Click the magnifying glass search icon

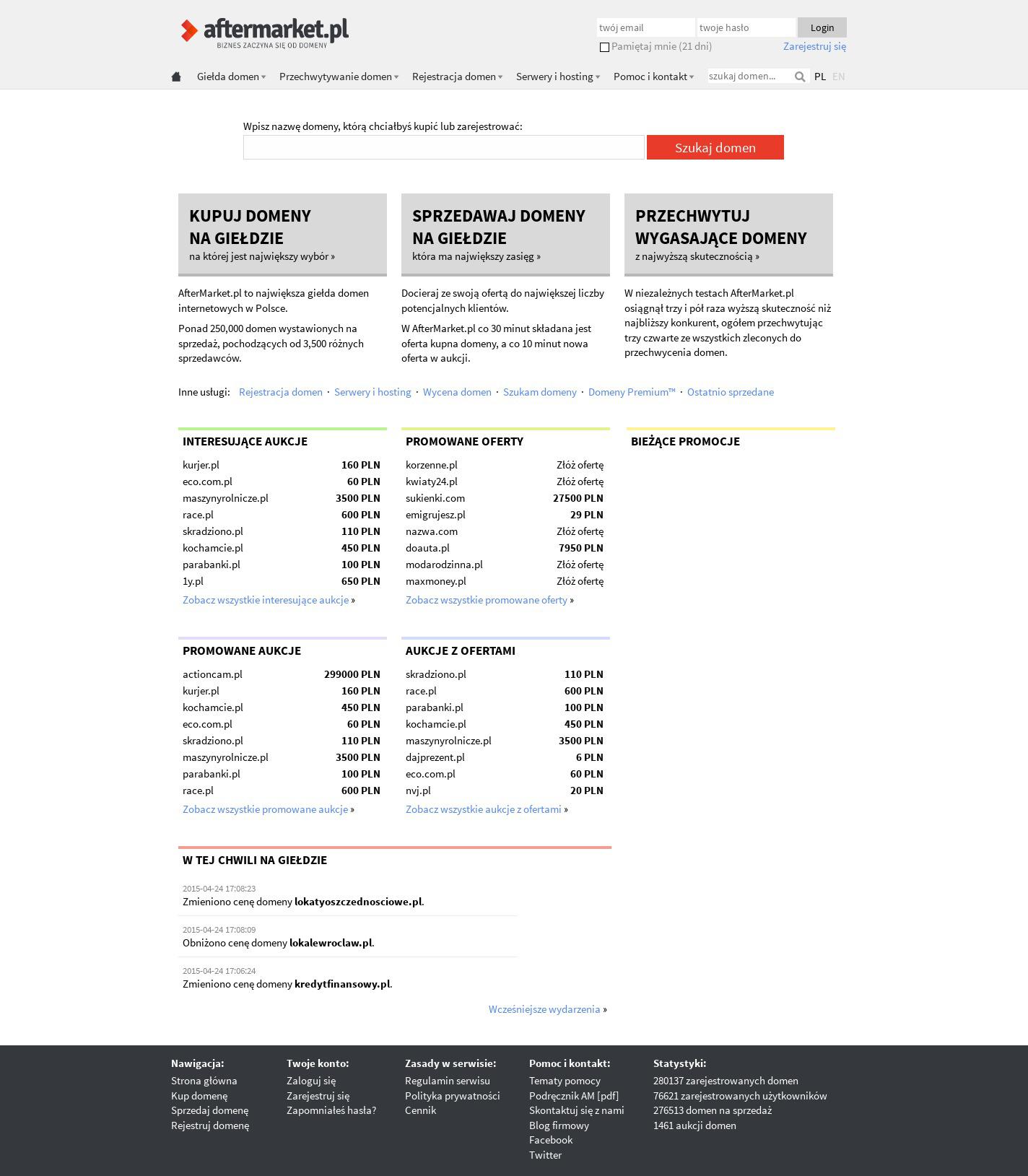point(800,77)
